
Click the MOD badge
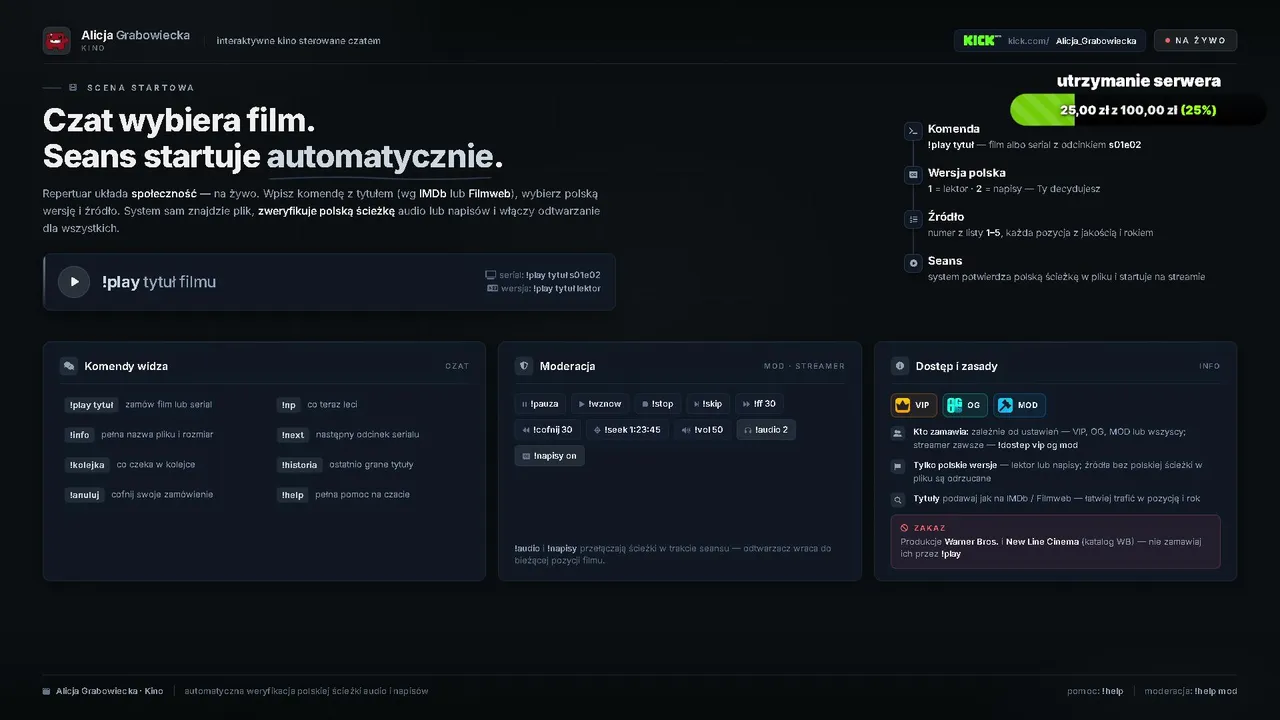1019,405
